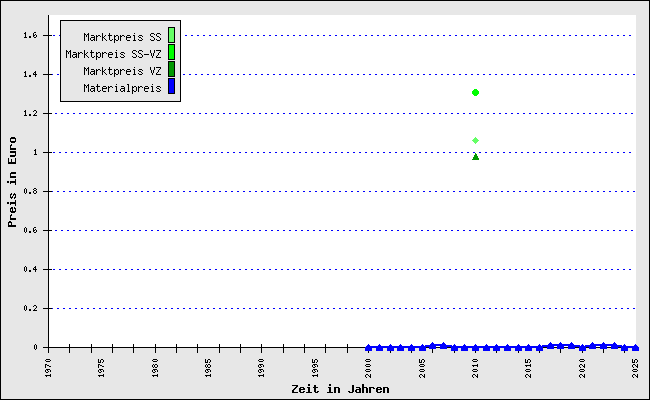This screenshot has width=650, height=400.
Task: Select the dark green triangle data point at 2010
Action: (x=475, y=157)
